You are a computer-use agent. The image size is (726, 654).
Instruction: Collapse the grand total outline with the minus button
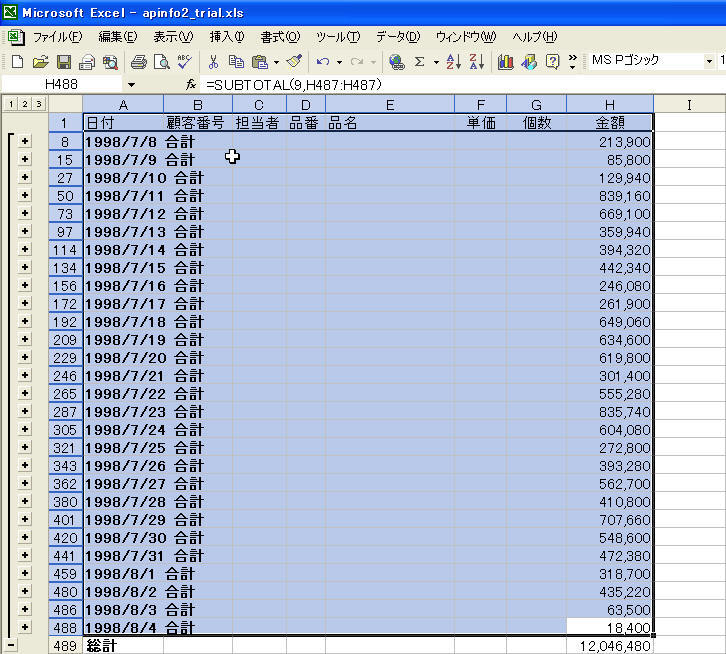point(11,646)
